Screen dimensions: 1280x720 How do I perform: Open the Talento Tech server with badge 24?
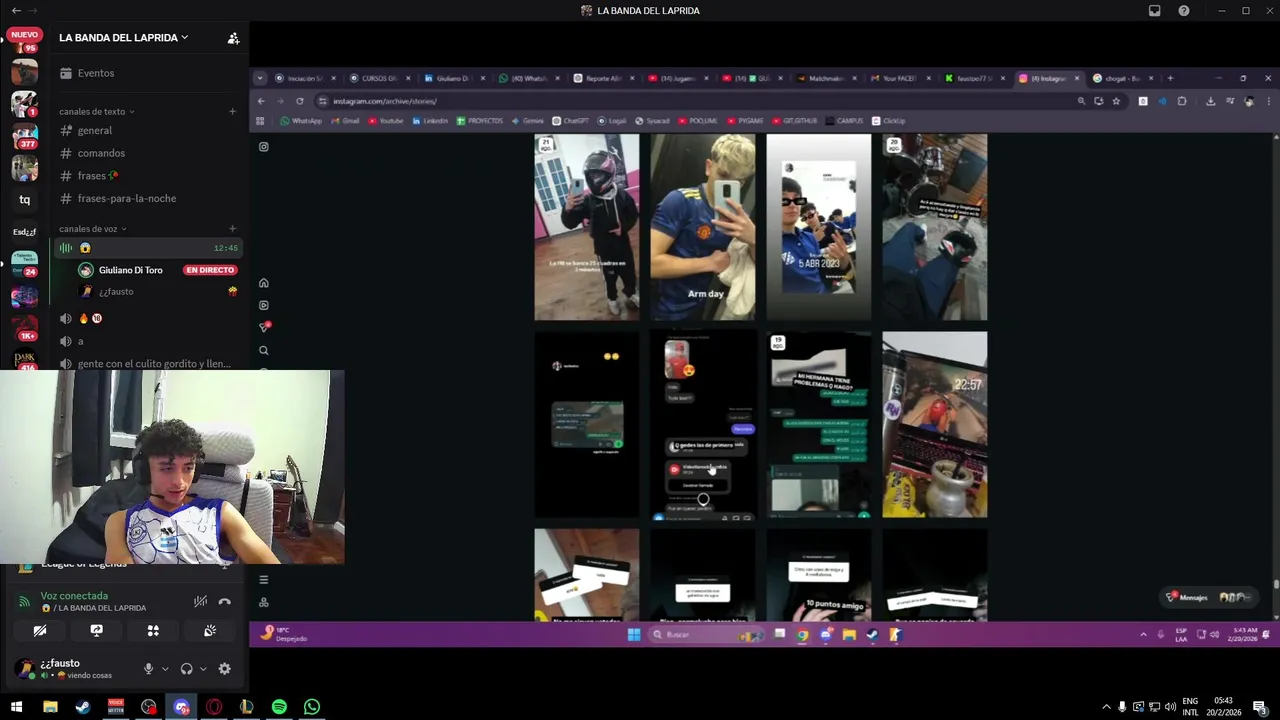coord(24,264)
